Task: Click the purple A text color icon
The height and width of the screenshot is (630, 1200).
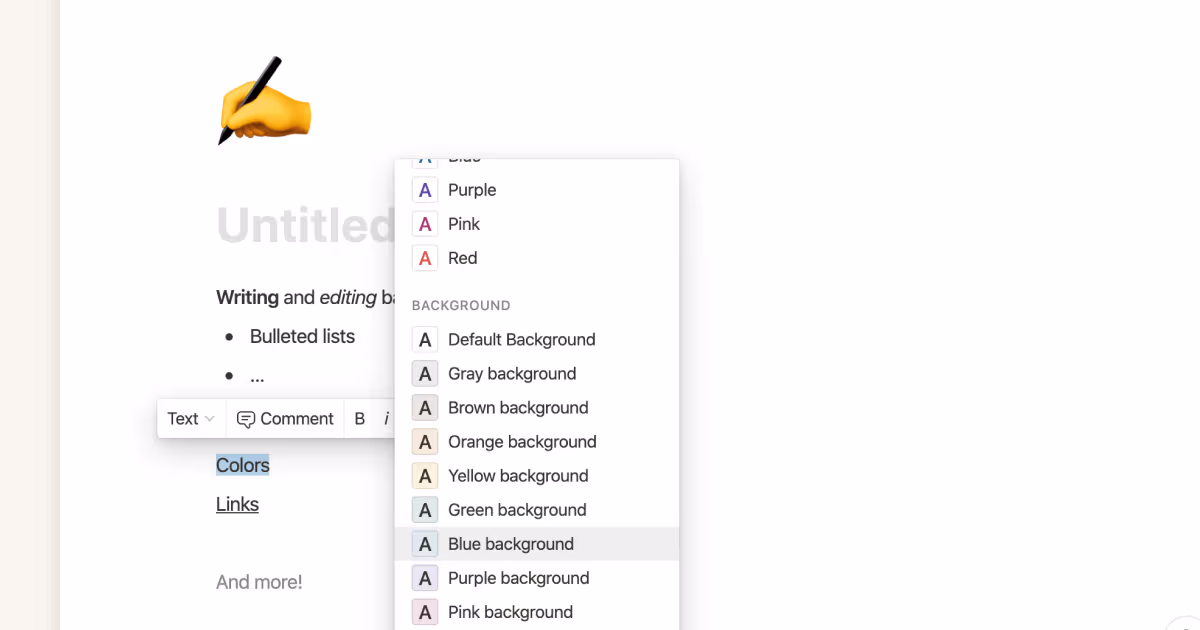Action: click(x=424, y=189)
